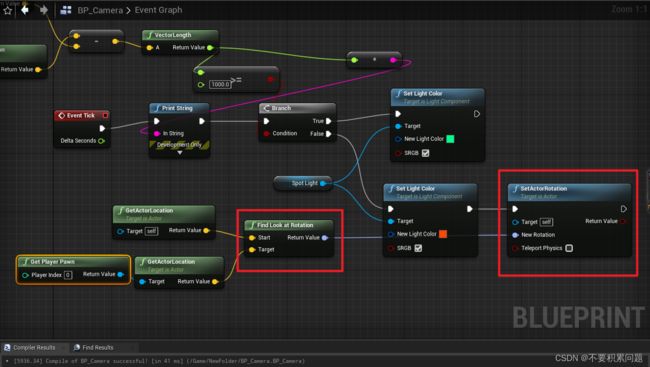Click lower Set Light Color Target pin

tap(391, 221)
